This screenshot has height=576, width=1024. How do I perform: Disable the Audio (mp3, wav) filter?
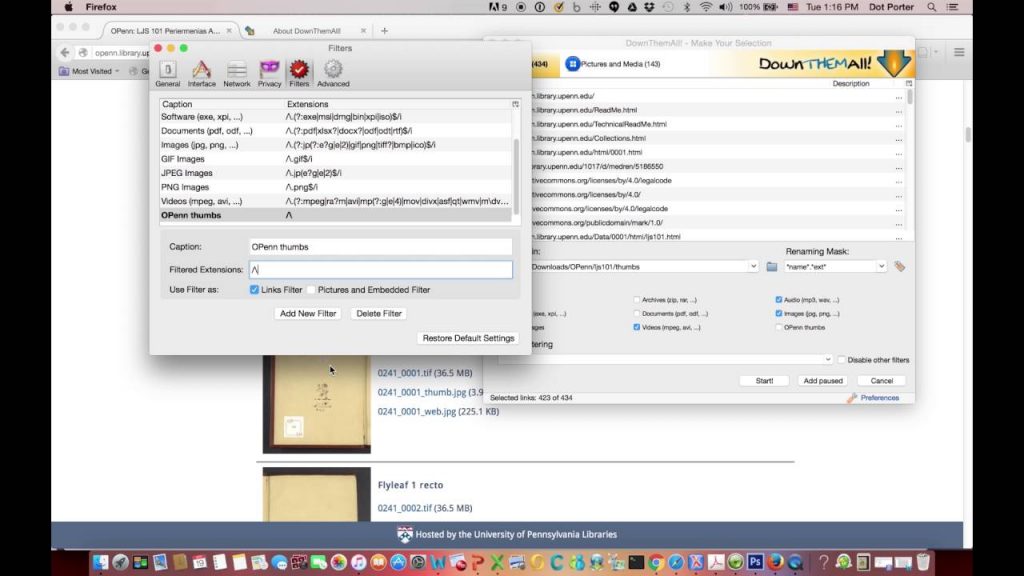pos(778,300)
